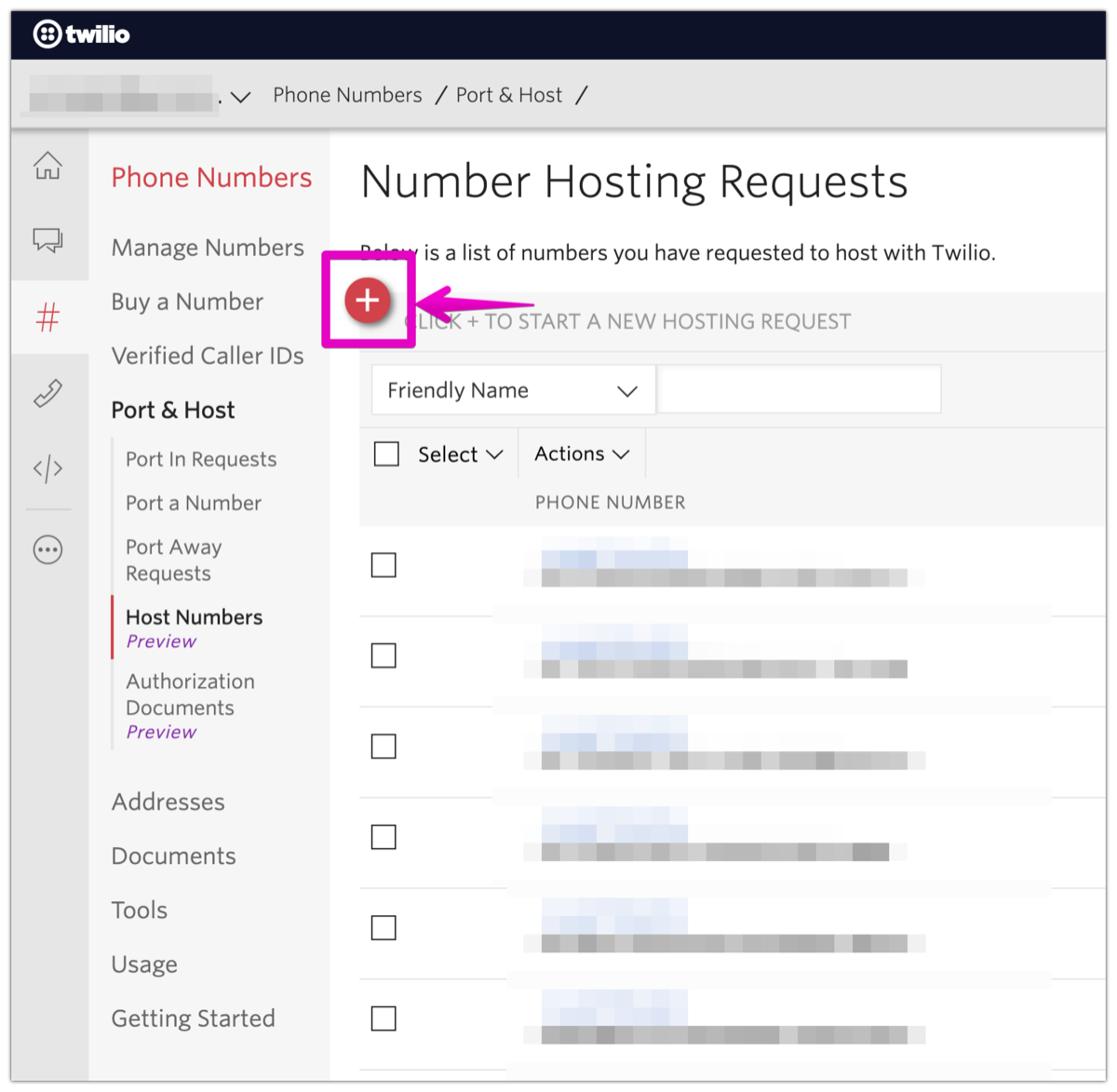The width and height of the screenshot is (1117, 1092).
Task: Focus the filter search text field
Action: pos(800,390)
